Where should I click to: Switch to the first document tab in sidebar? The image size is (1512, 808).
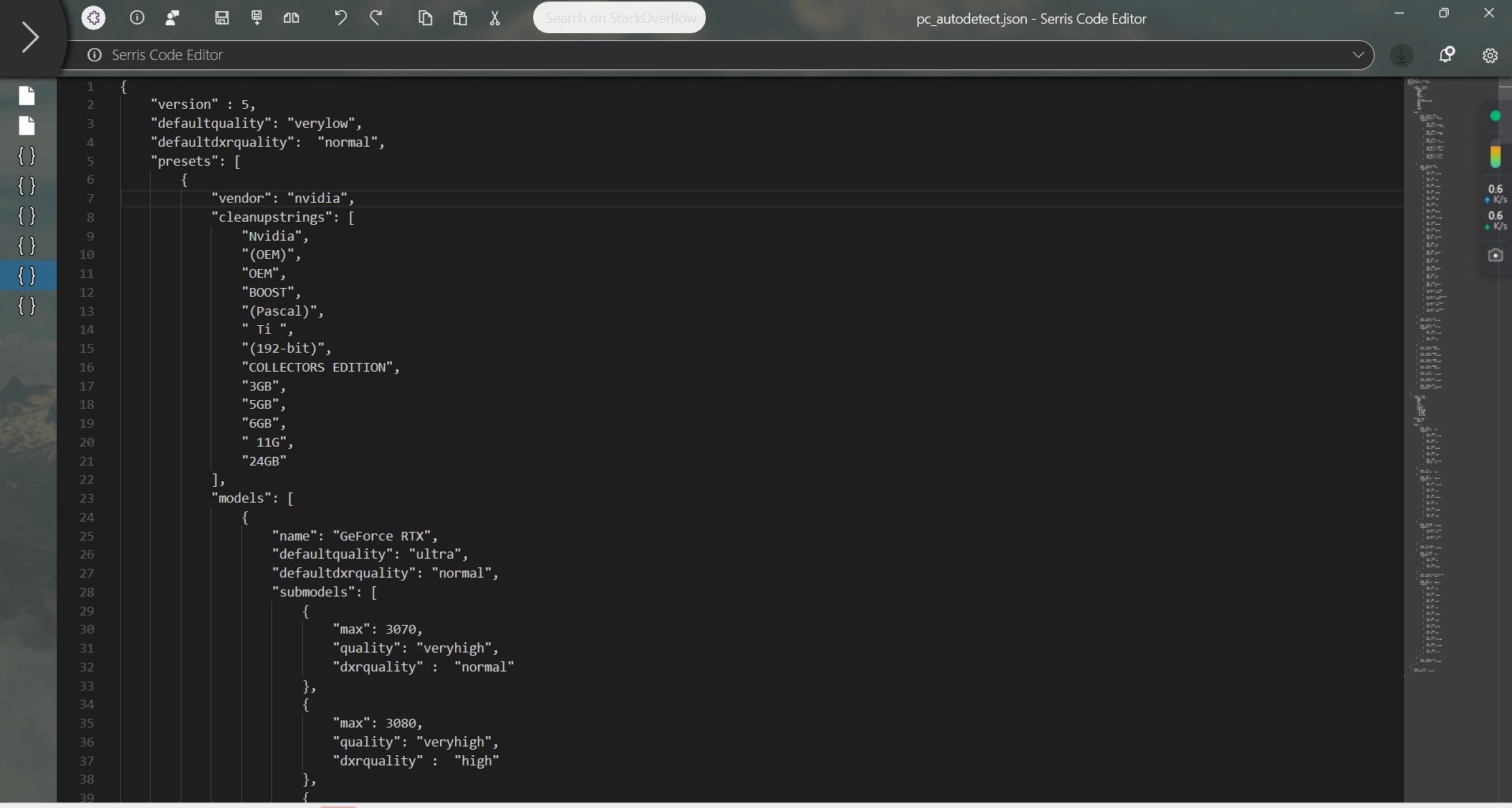pyautogui.click(x=27, y=95)
